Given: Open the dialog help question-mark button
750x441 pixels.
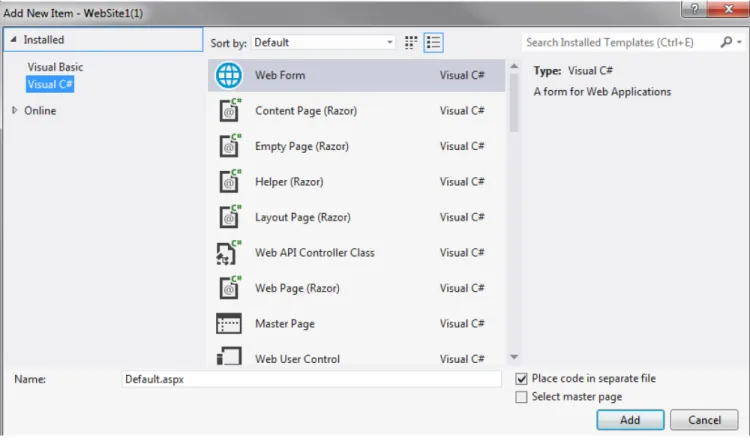Looking at the screenshot, I should 695,9.
